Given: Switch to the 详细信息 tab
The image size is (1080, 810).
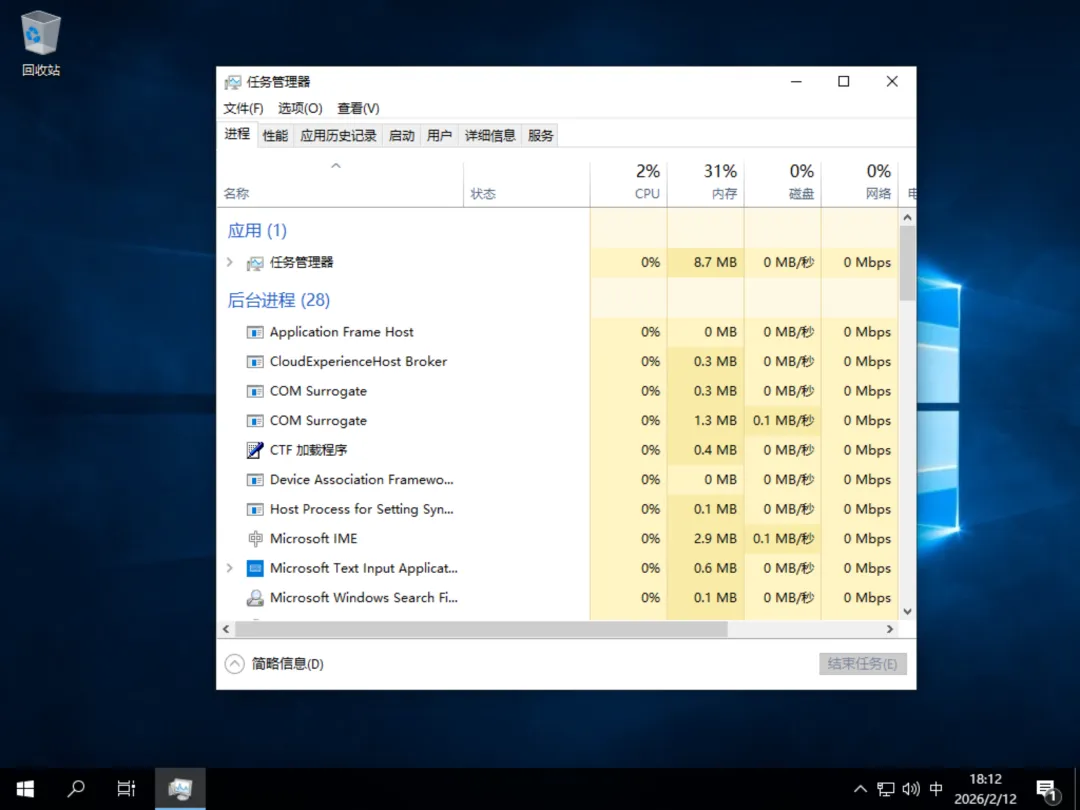Looking at the screenshot, I should pyautogui.click(x=490, y=136).
